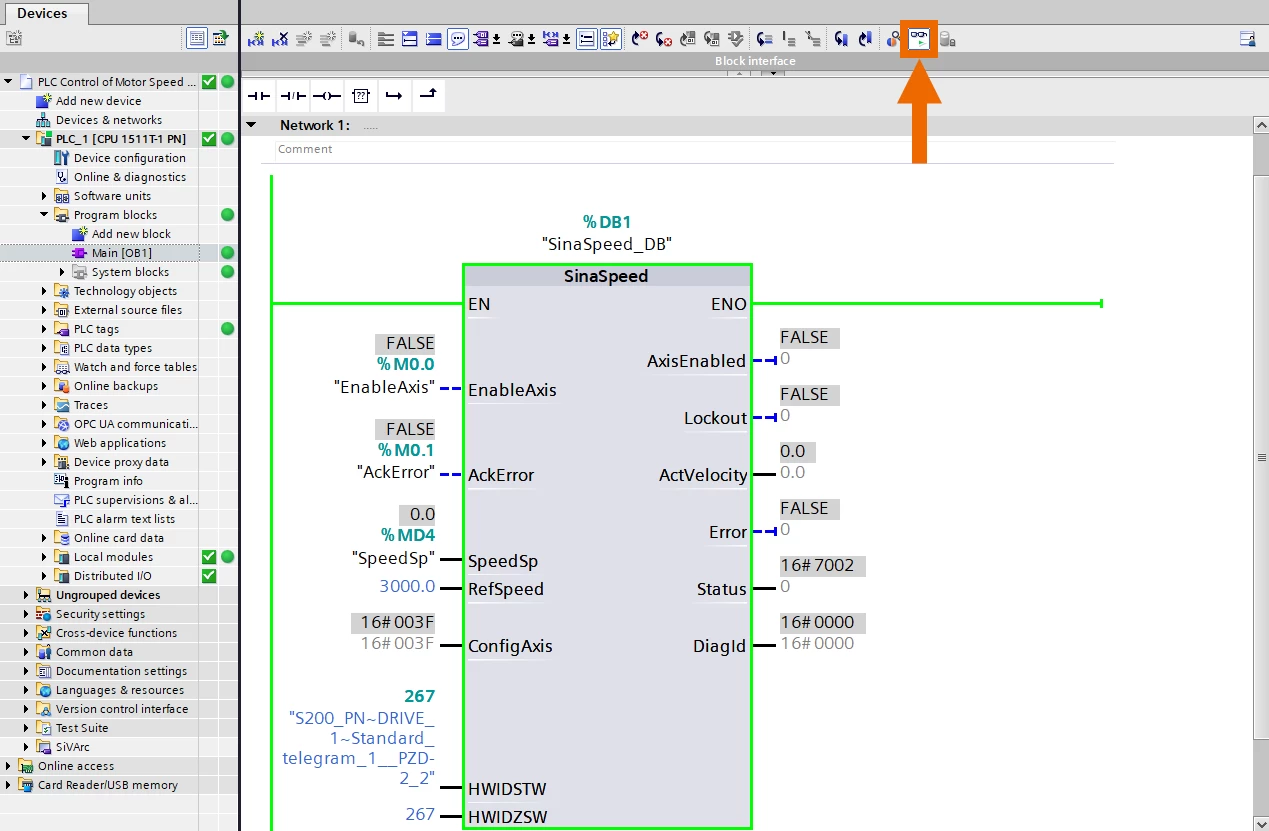
Task: Select Program info entry
Action: click(108, 481)
